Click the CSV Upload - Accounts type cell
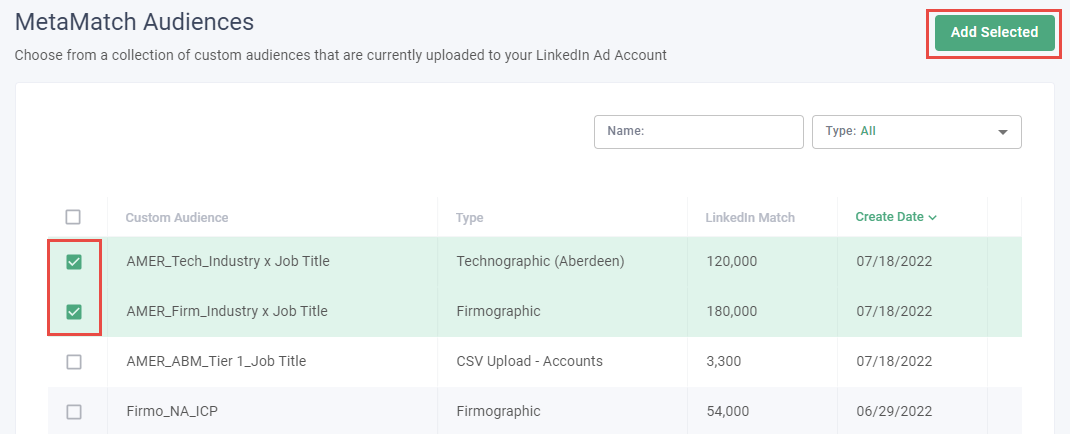Image resolution: width=1070 pixels, height=434 pixels. click(529, 362)
